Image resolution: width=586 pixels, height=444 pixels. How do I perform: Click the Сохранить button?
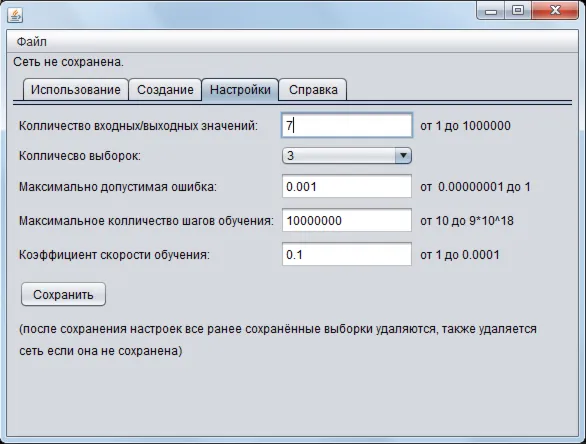[x=63, y=294]
